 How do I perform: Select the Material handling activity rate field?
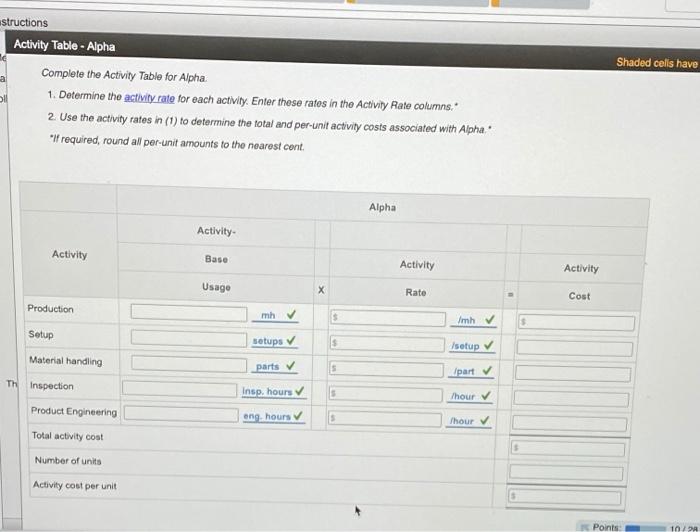pos(386,370)
